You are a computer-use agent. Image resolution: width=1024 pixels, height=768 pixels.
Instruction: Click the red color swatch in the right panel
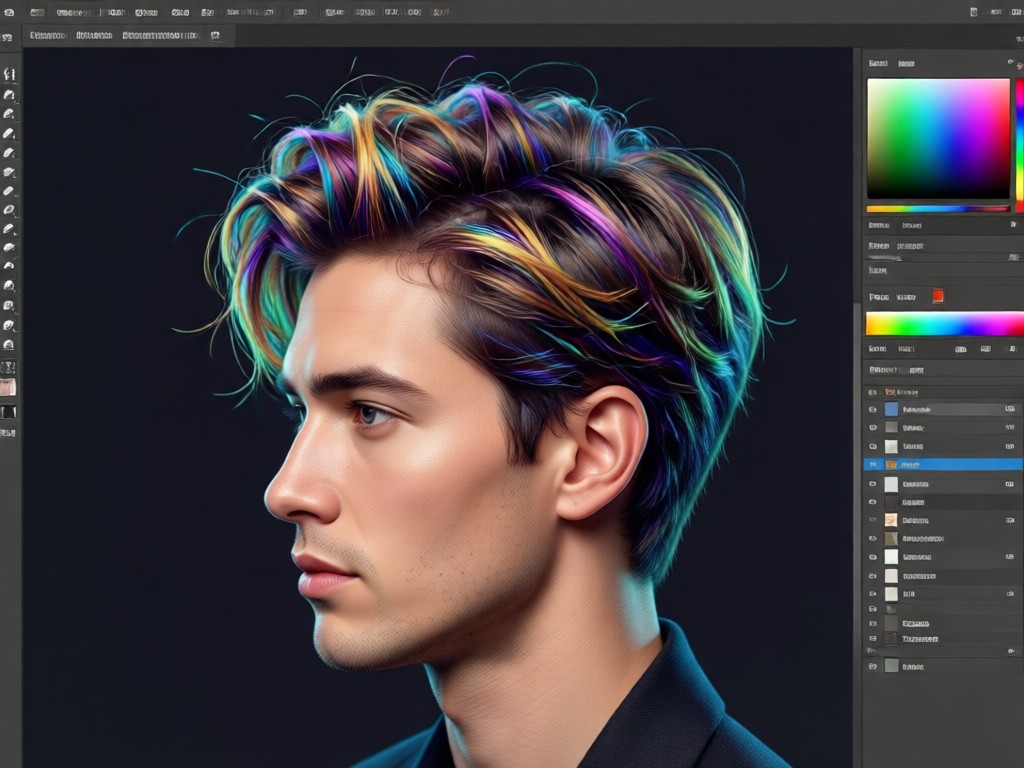[938, 296]
